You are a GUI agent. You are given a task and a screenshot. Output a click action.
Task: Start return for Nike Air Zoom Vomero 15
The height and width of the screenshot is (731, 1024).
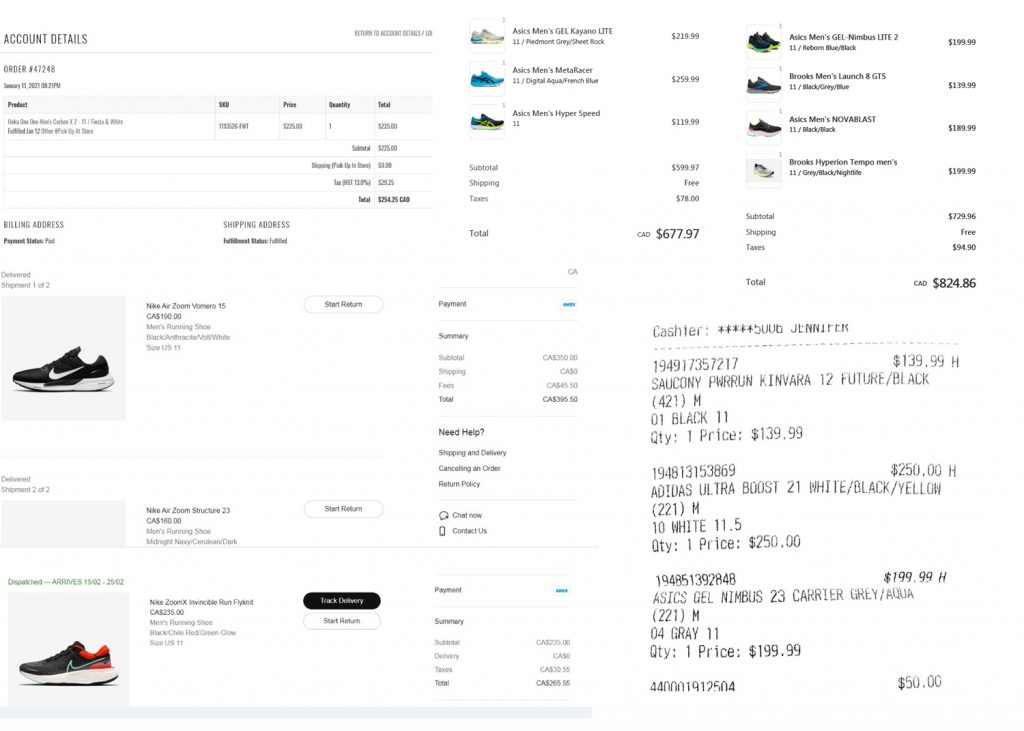[x=343, y=304]
